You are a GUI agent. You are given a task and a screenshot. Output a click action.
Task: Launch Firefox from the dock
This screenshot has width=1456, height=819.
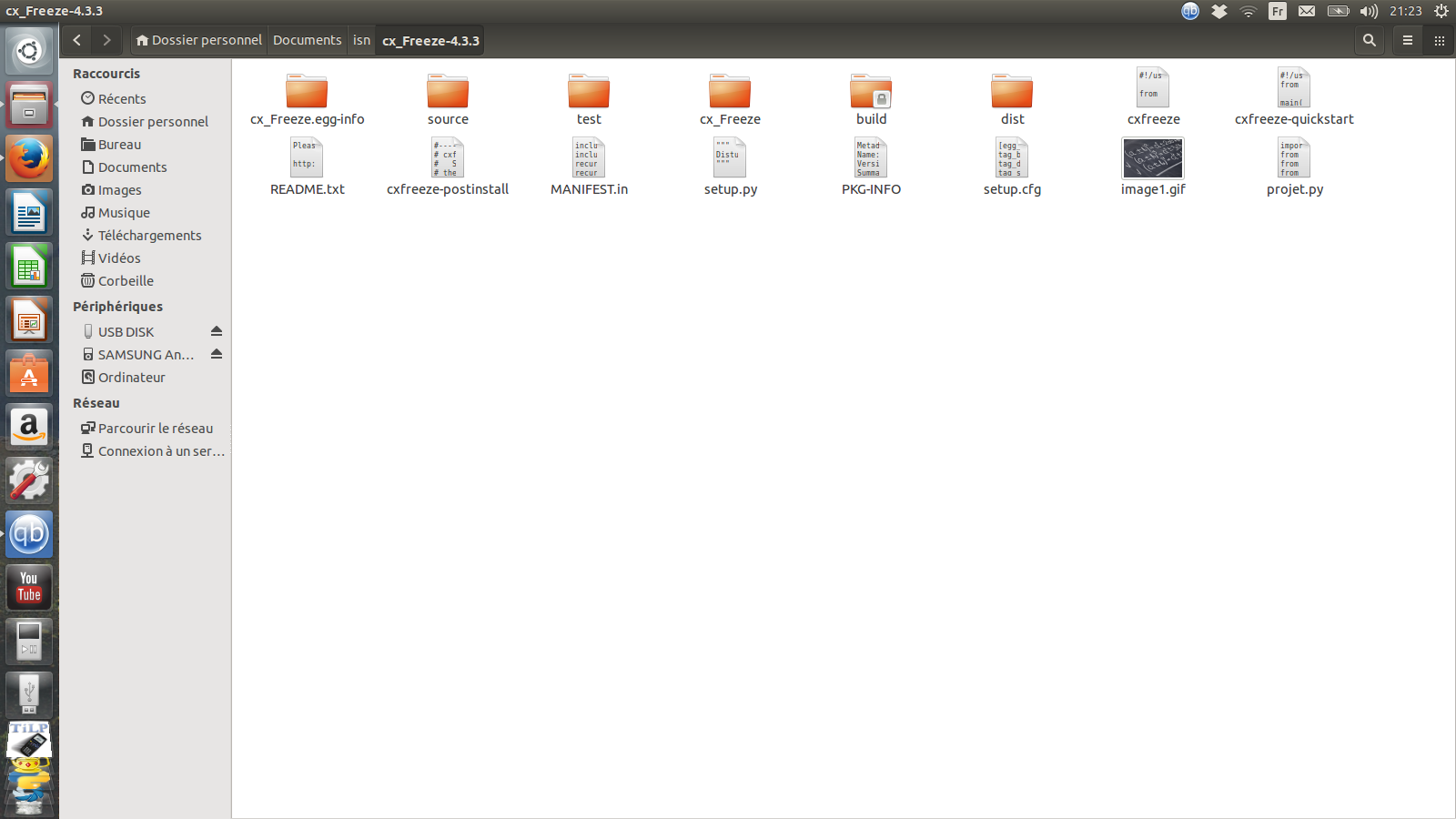coord(29,158)
